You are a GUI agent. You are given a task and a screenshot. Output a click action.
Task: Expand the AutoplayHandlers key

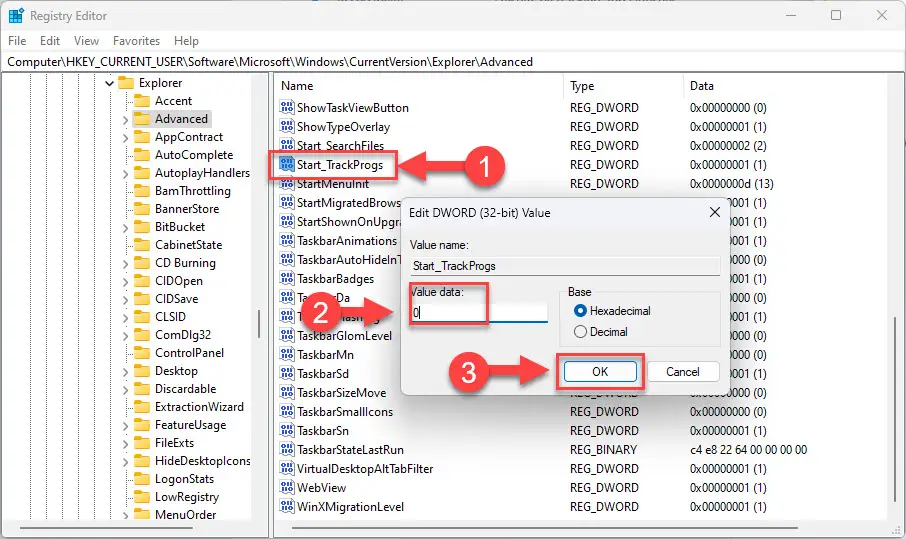point(125,173)
